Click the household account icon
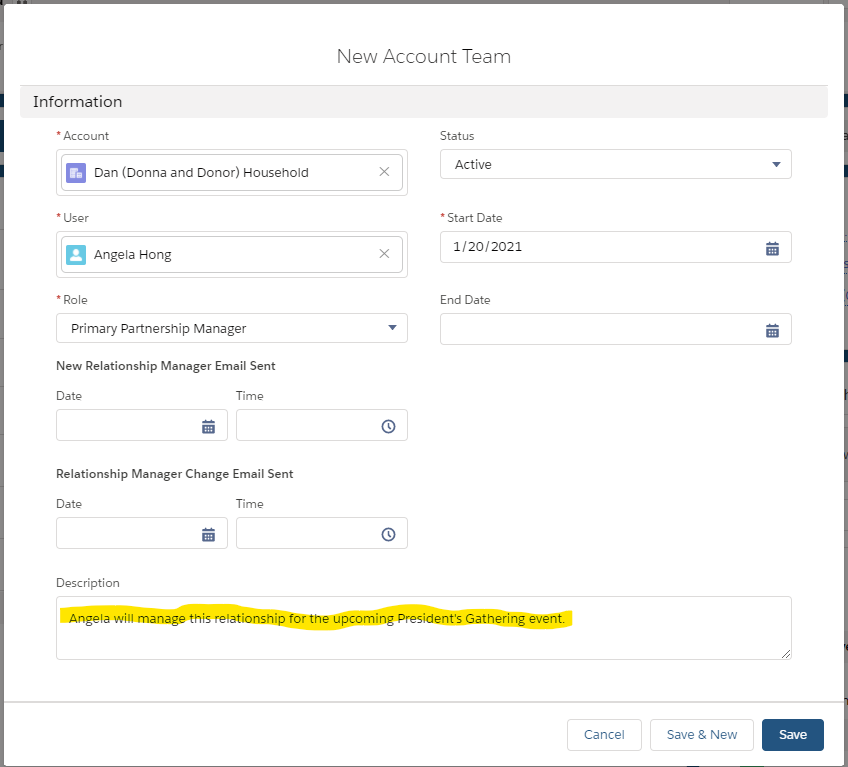Screen dimensions: 848x767 click(76, 173)
